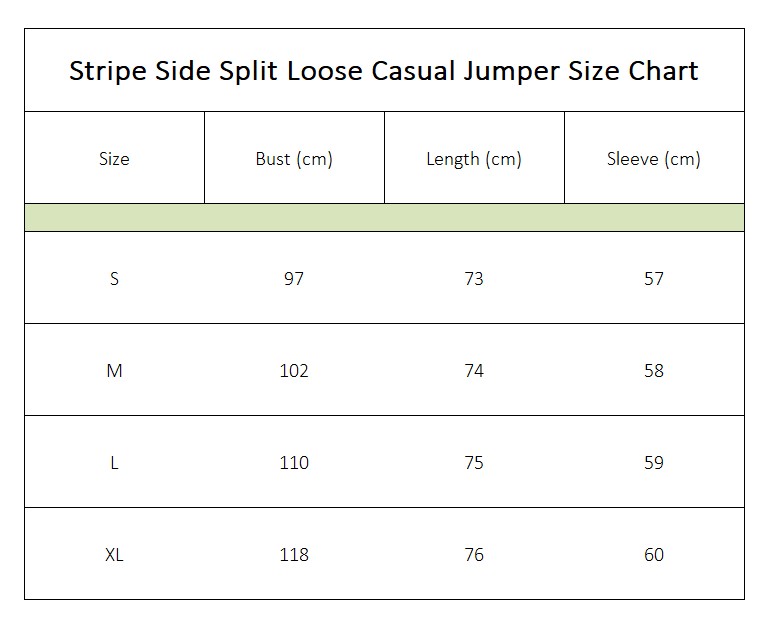Select the S size cell
The width and height of the screenshot is (768, 629).
[x=114, y=278]
